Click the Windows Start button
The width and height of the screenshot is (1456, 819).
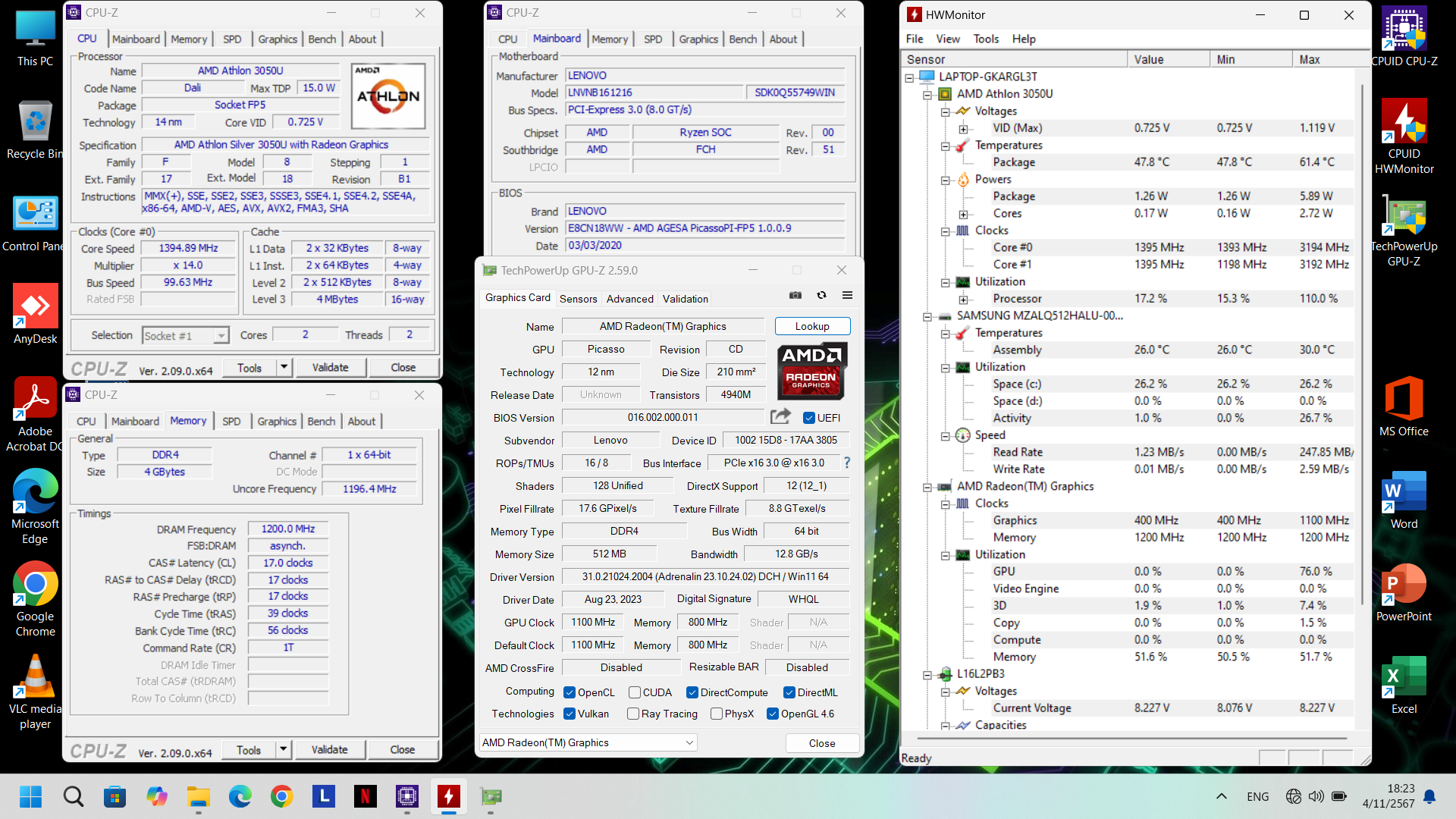click(x=31, y=796)
